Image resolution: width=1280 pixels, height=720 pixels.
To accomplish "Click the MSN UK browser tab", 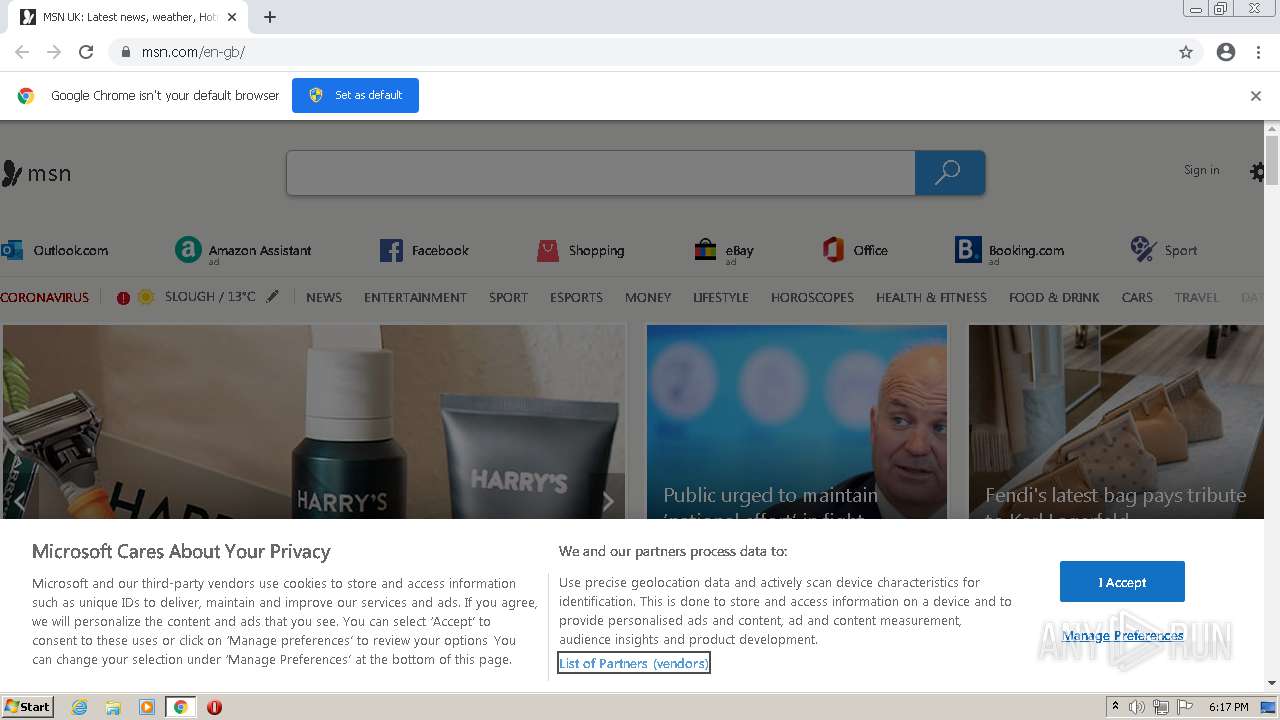I will [128, 17].
